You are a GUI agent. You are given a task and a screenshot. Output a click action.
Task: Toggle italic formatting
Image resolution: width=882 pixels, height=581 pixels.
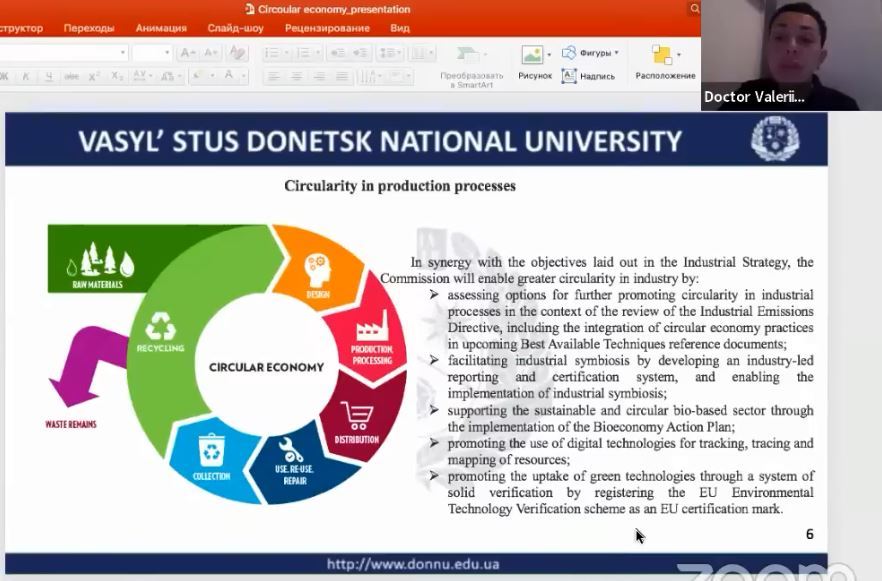point(26,76)
